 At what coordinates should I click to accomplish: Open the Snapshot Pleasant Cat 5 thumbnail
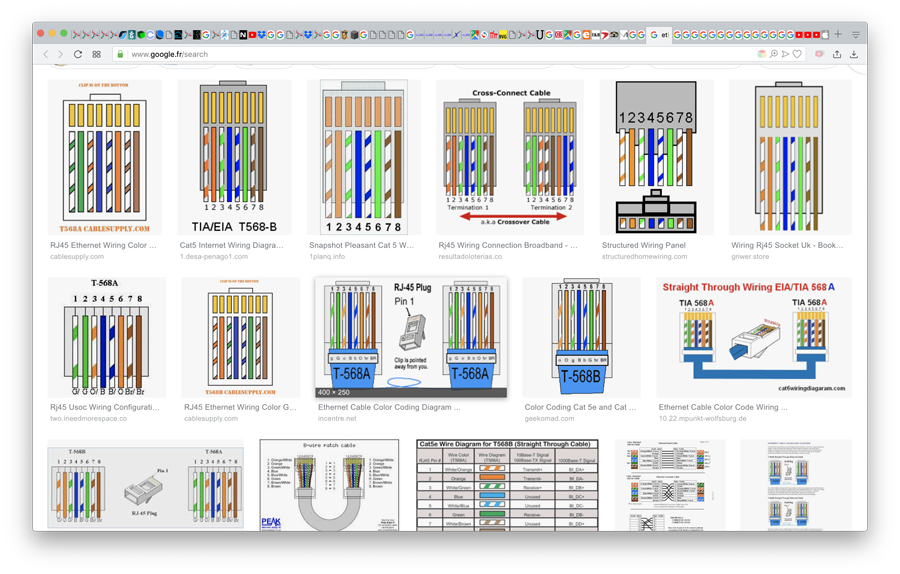pos(363,157)
